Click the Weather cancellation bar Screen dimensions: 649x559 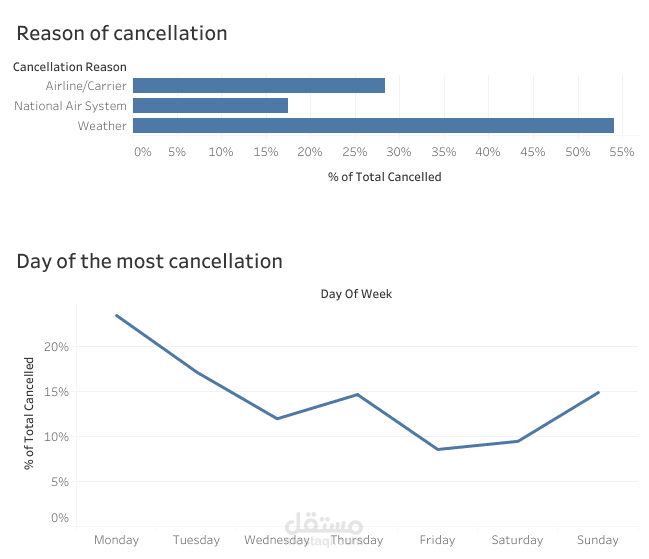click(372, 126)
